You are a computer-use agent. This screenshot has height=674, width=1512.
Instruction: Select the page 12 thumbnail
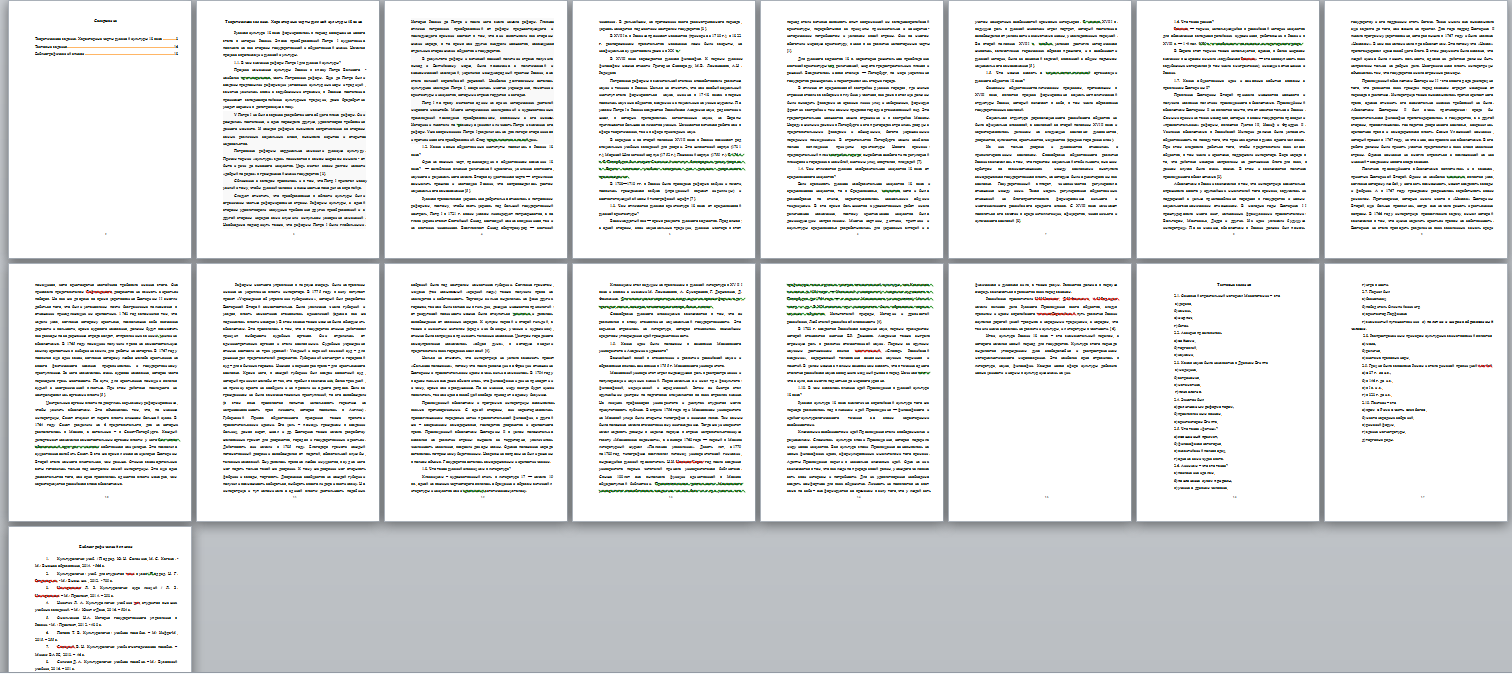click(663, 391)
